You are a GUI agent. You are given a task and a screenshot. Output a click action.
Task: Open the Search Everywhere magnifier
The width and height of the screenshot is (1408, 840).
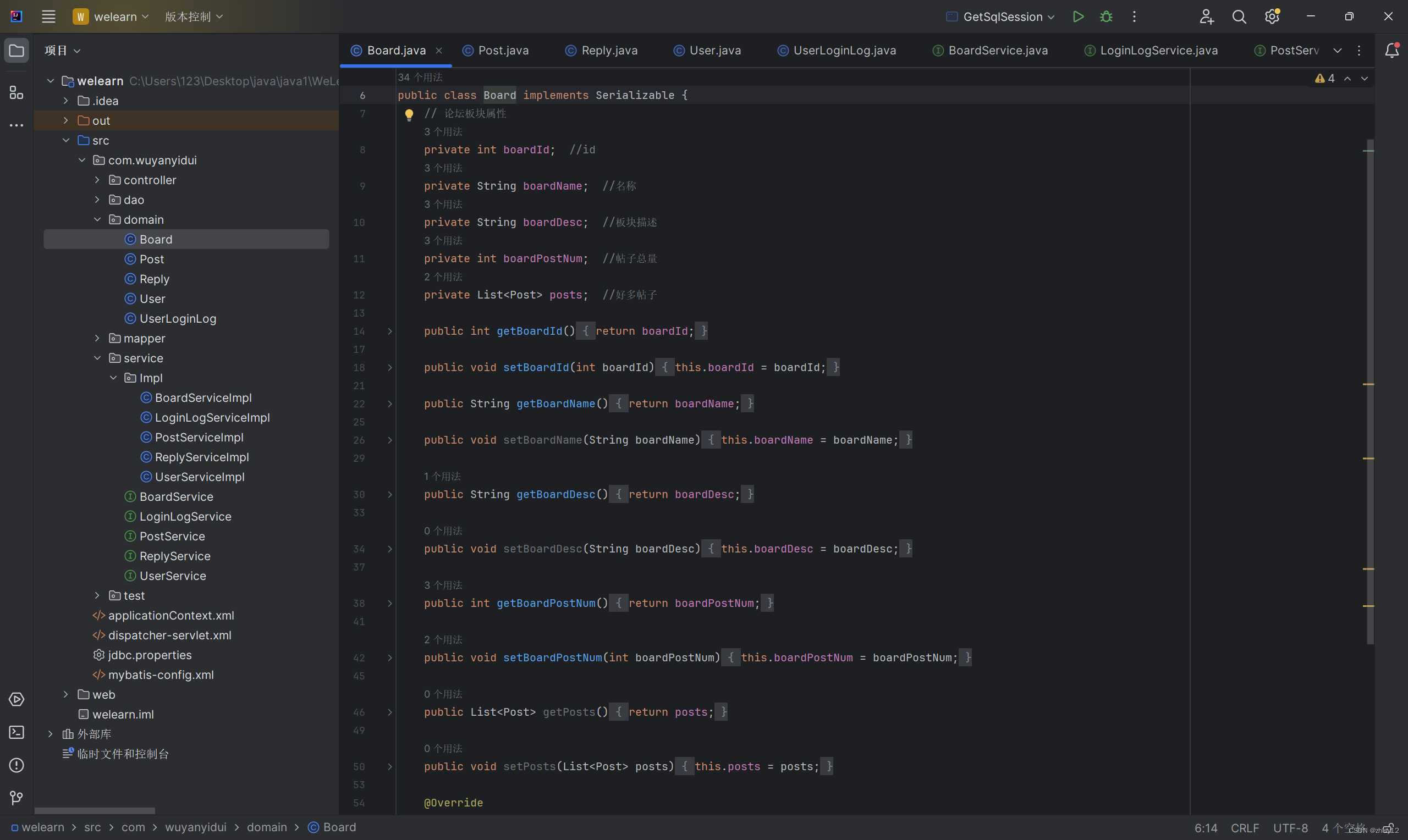[1239, 16]
